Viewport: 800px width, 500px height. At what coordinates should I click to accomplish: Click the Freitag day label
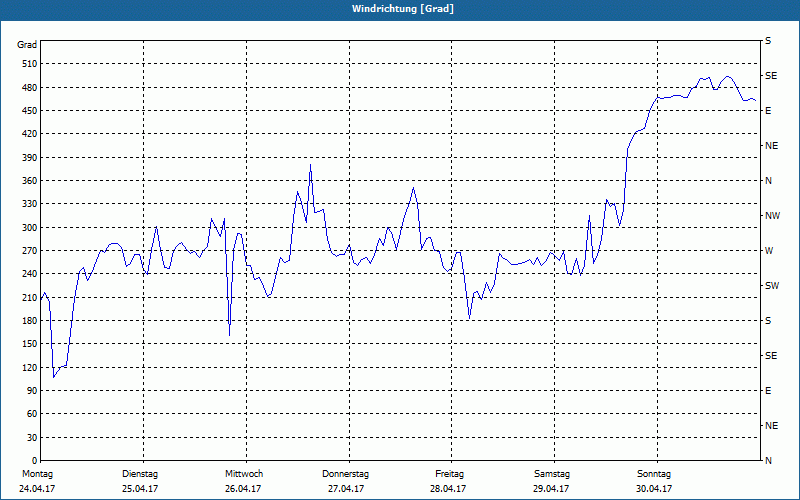point(449,474)
